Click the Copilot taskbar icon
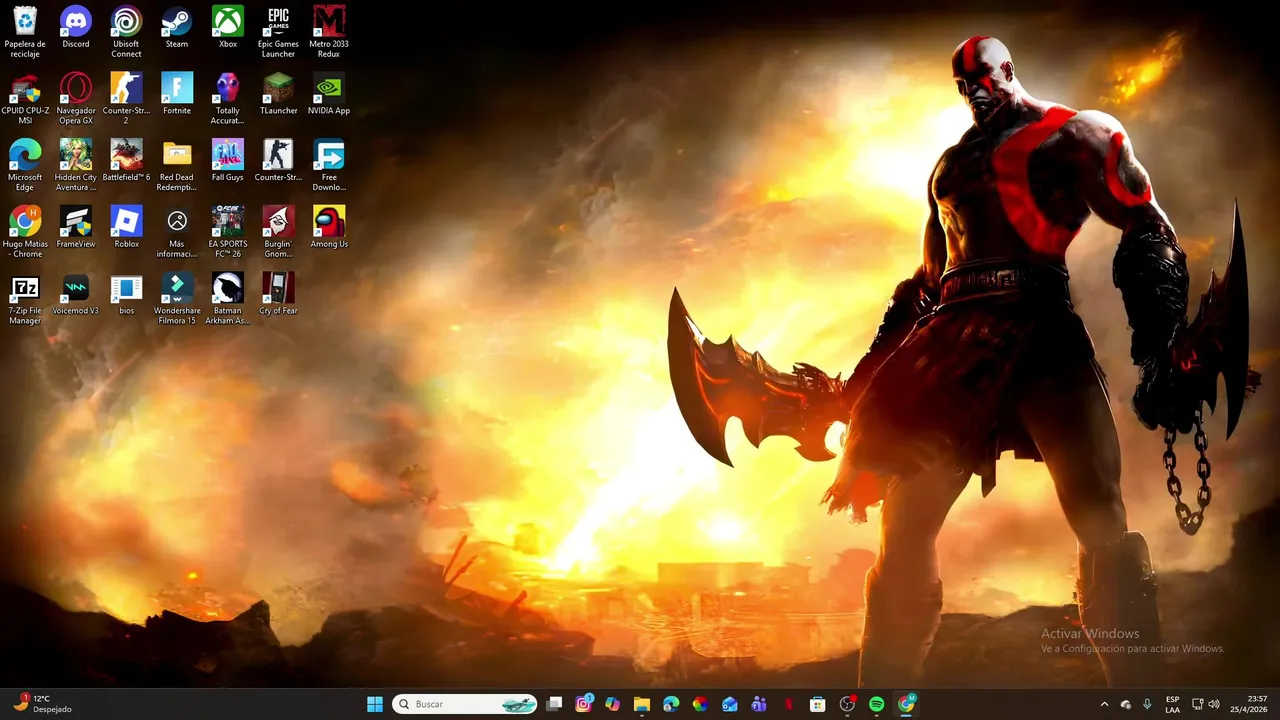This screenshot has height=720, width=1280. click(x=613, y=704)
